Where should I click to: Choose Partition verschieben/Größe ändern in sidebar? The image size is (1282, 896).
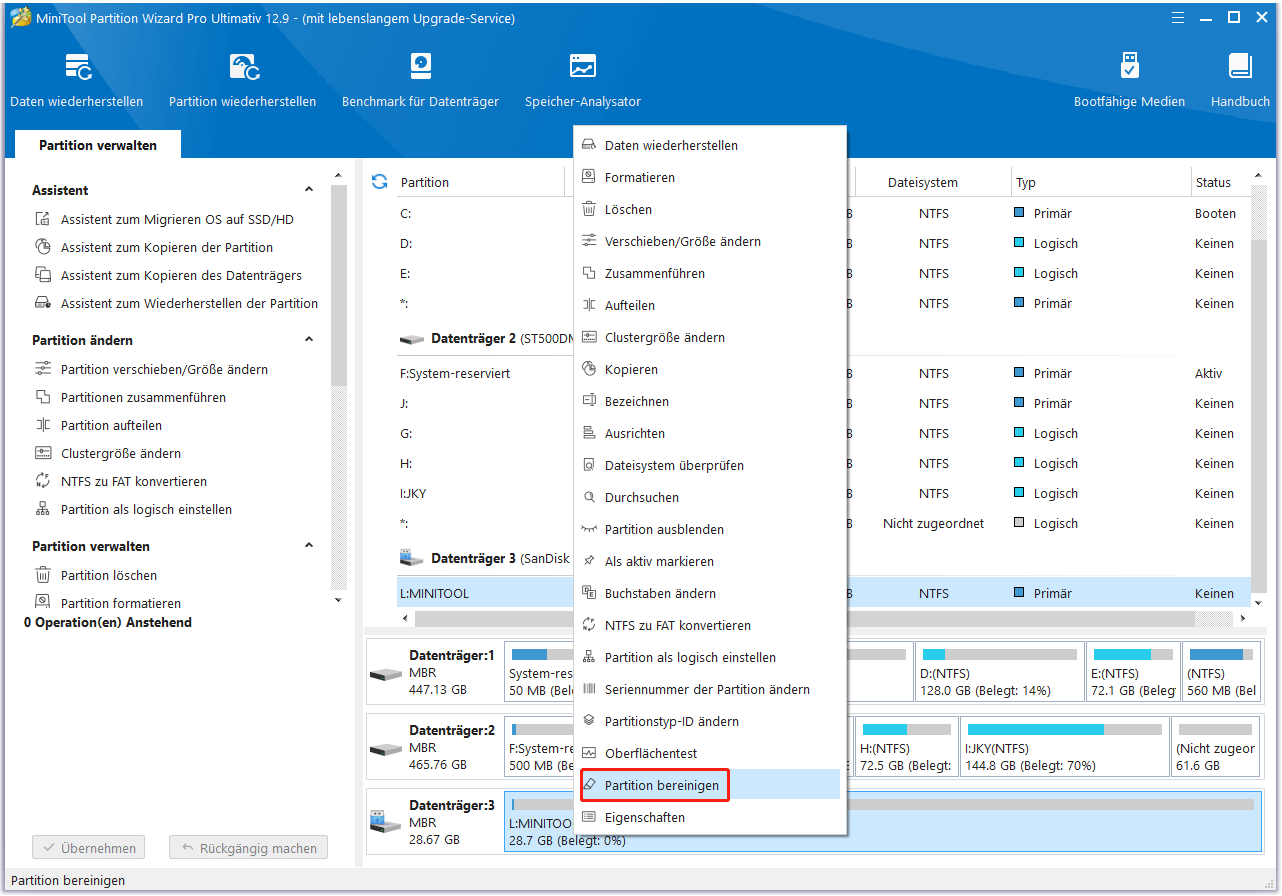[x=152, y=369]
